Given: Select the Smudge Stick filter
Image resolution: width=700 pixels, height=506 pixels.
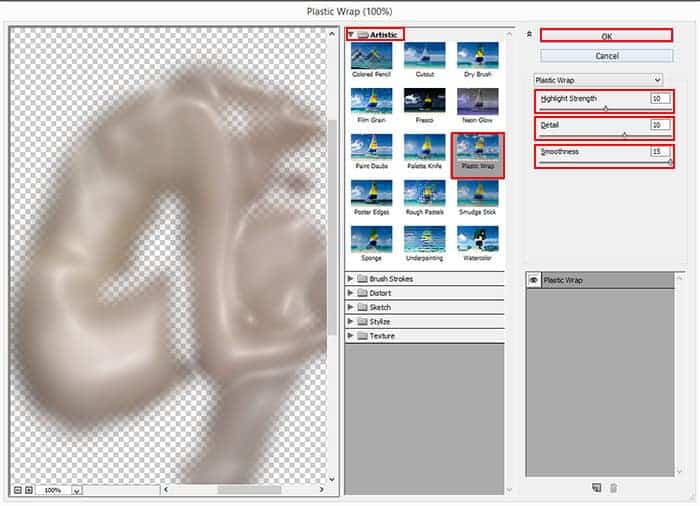Looking at the screenshot, I should (477, 196).
